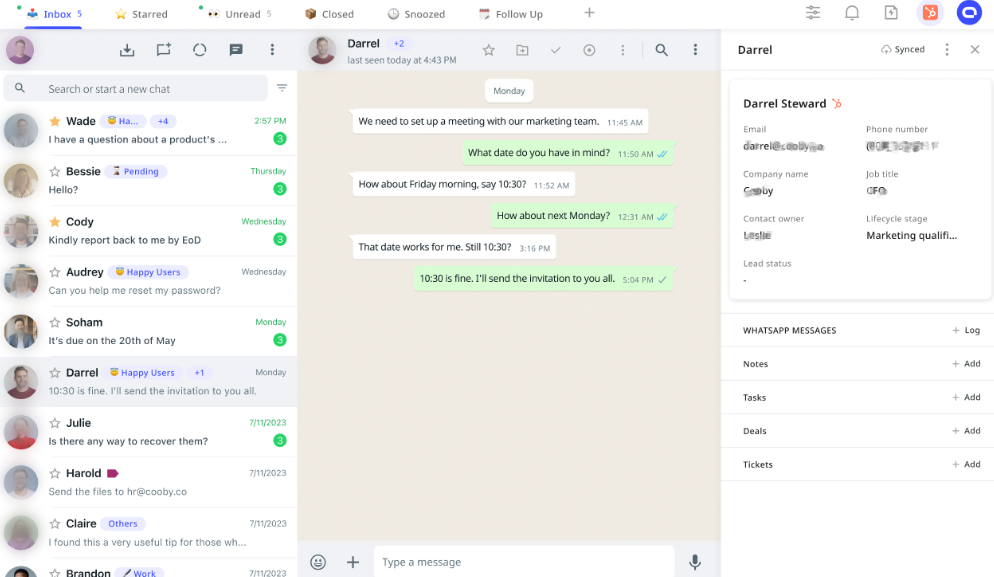Open the chat list filter icon
Image resolution: width=994 pixels, height=577 pixels.
click(x=282, y=88)
